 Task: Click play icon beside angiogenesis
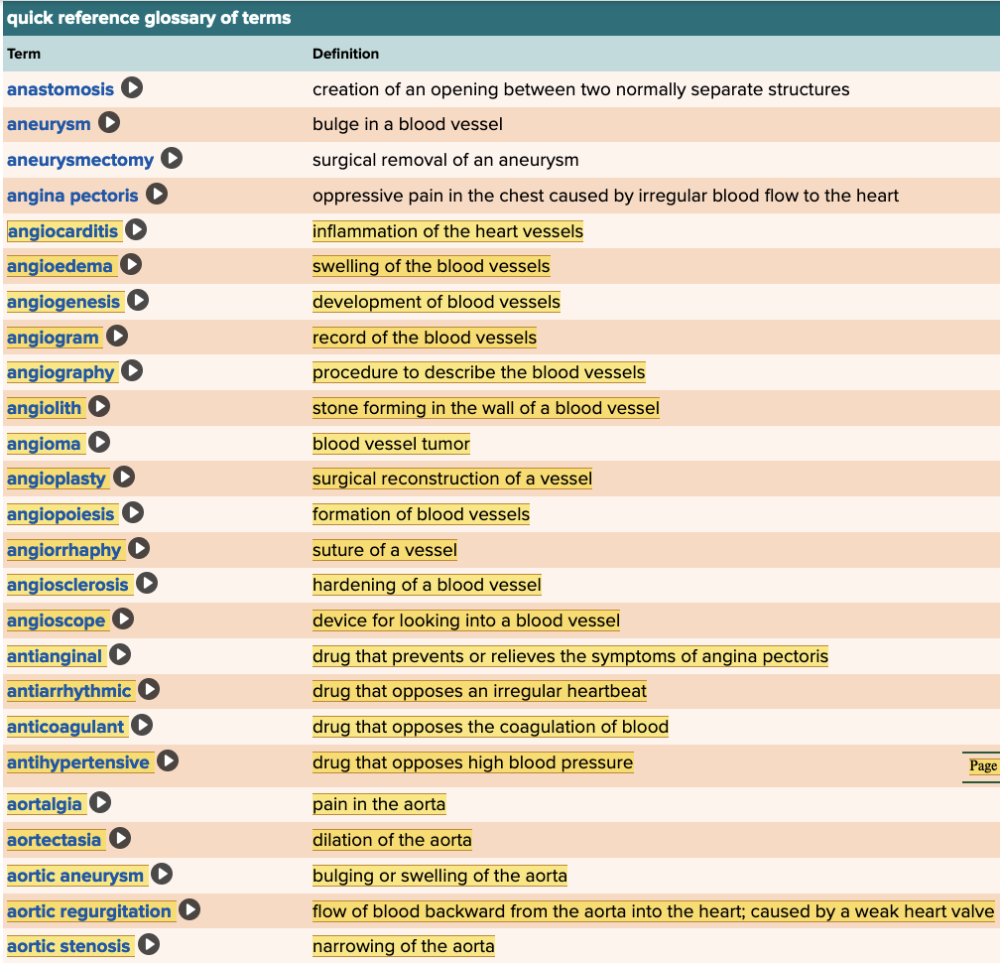coord(138,301)
